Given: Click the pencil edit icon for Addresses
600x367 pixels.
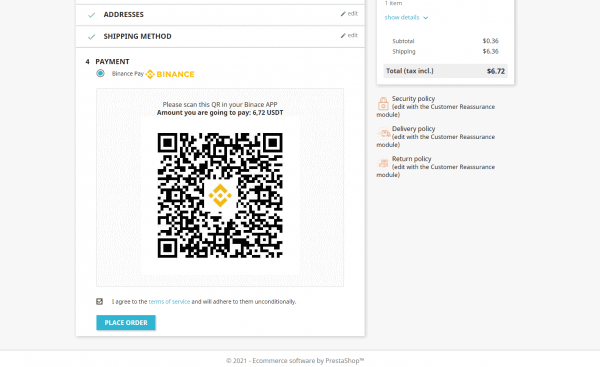Looking at the screenshot, I should (343, 14).
